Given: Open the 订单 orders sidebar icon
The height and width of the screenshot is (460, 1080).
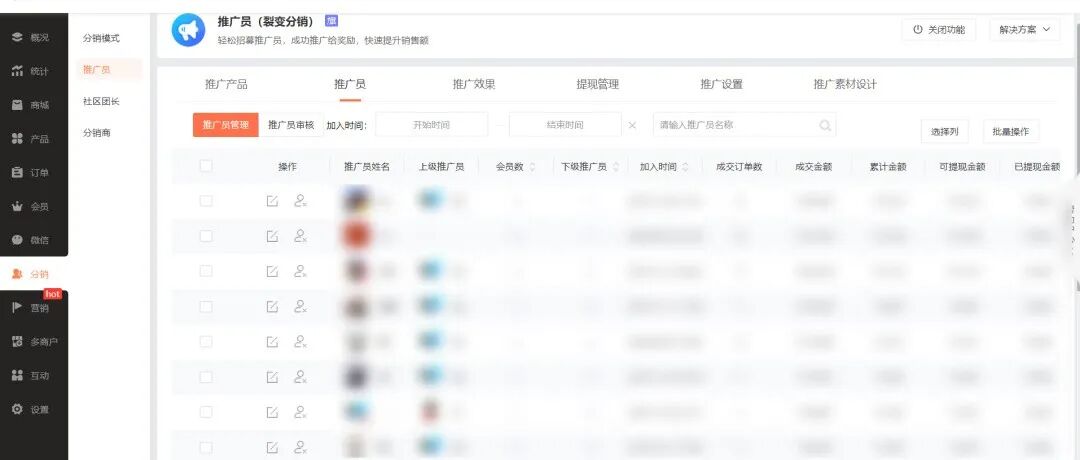Looking at the screenshot, I should coord(18,172).
